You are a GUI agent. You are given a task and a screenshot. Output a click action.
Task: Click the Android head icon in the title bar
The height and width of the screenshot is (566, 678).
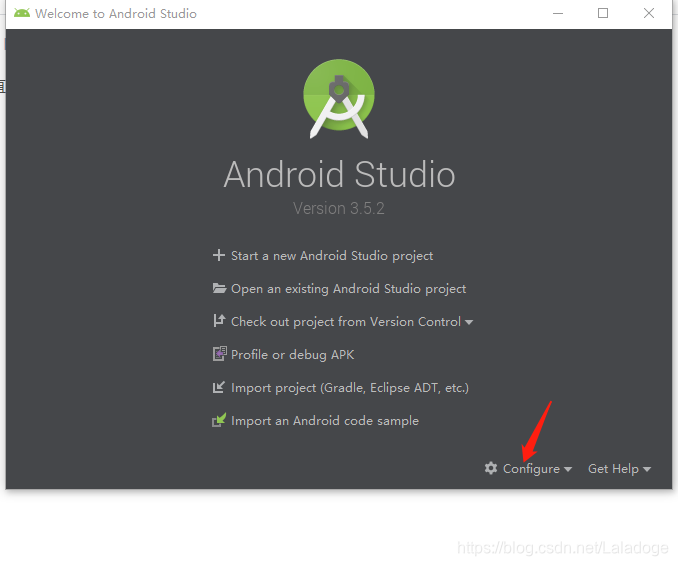coord(22,13)
